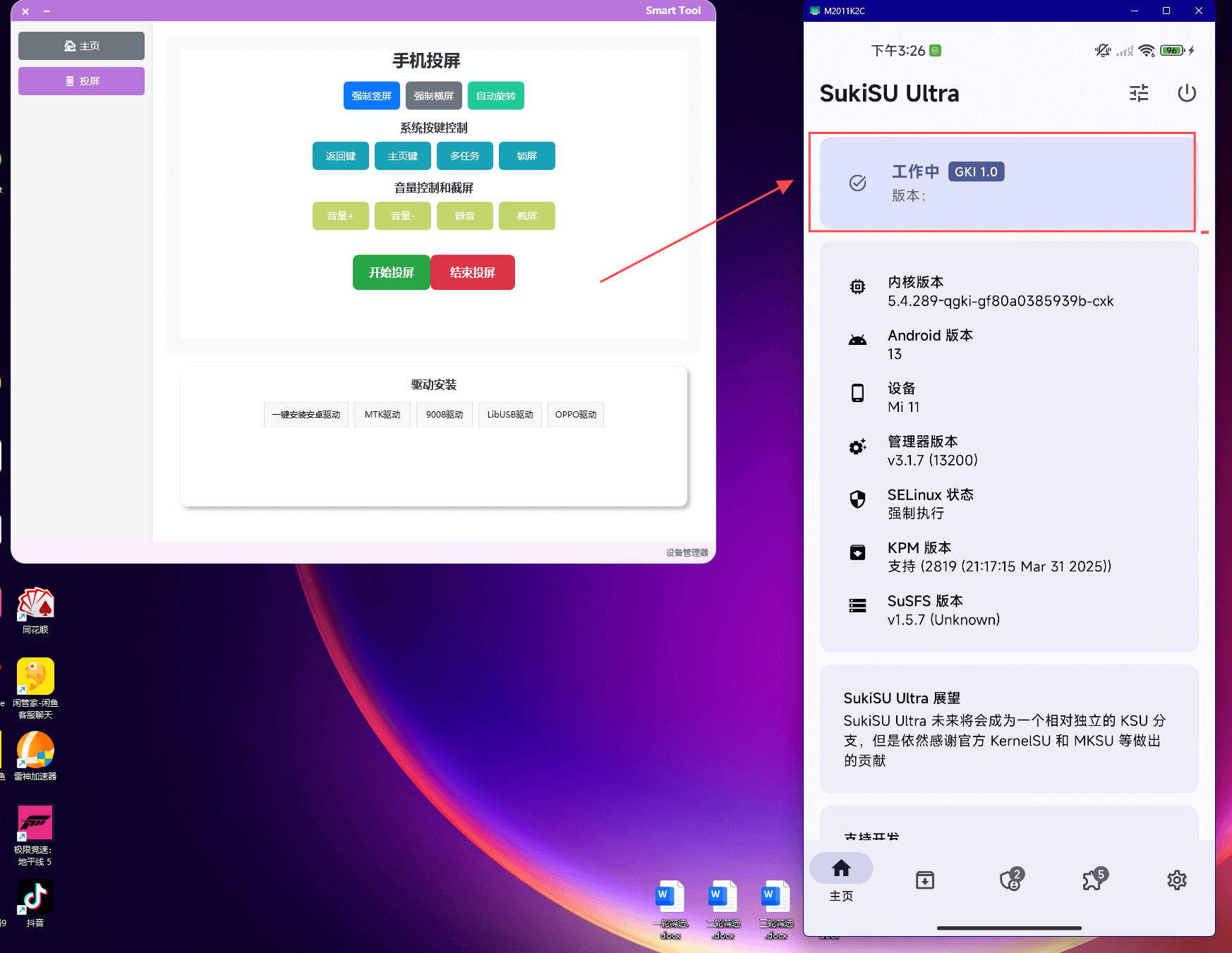This screenshot has width=1232, height=953.
Task: Select 主页 in the Smart Tool sidebar
Action: click(x=80, y=45)
